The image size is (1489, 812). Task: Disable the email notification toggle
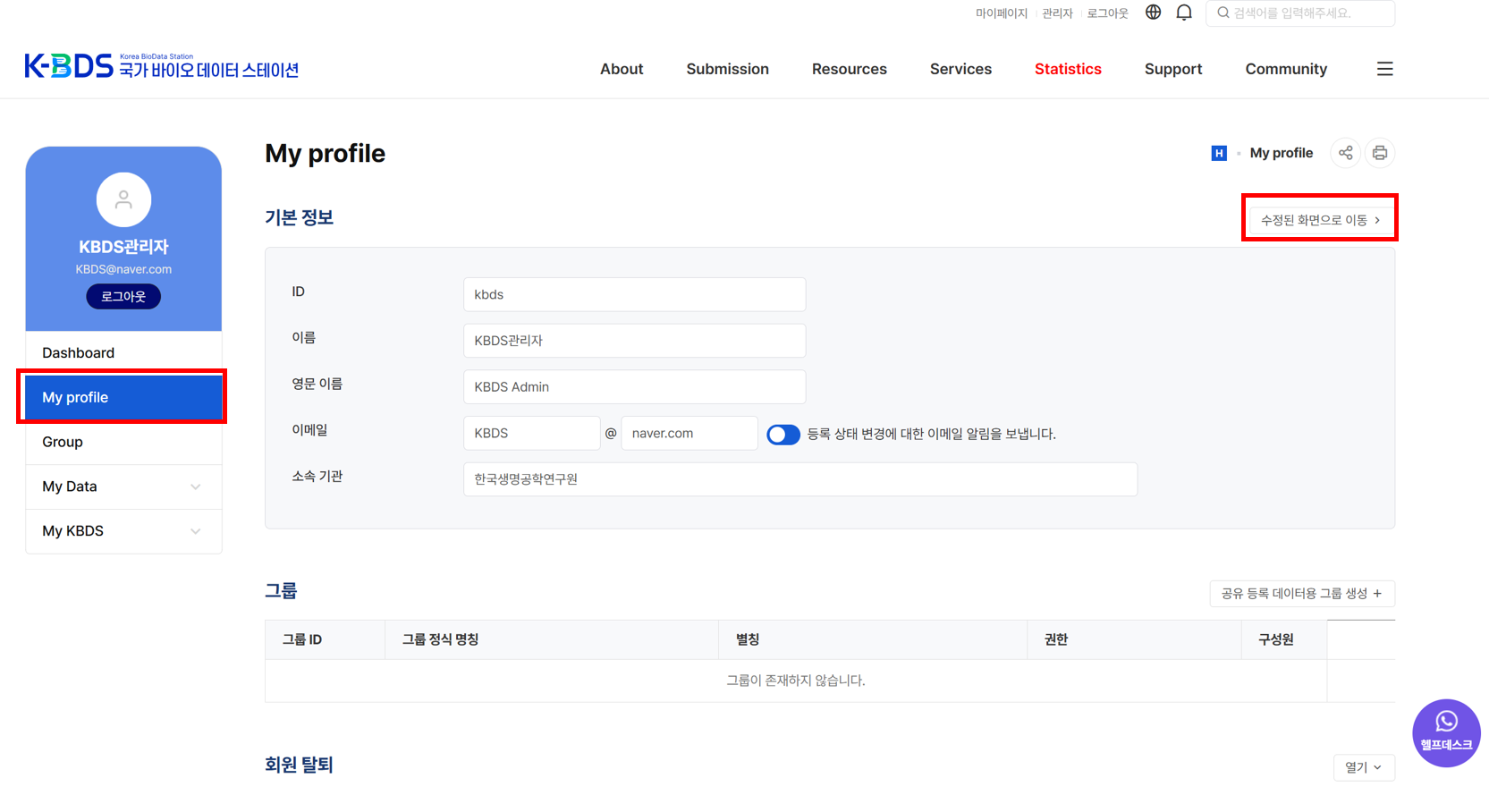(783, 434)
